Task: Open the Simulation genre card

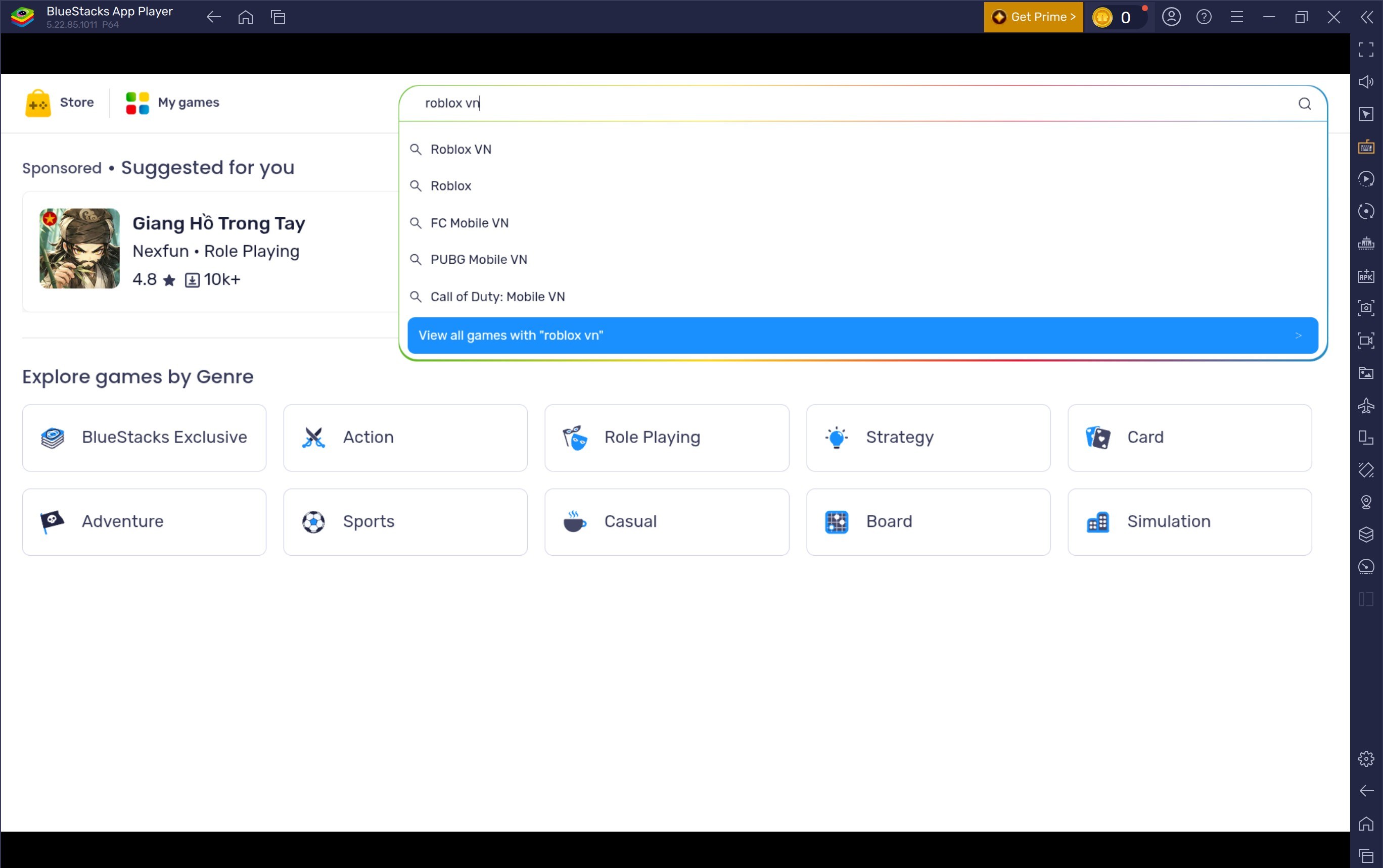Action: 1189,522
